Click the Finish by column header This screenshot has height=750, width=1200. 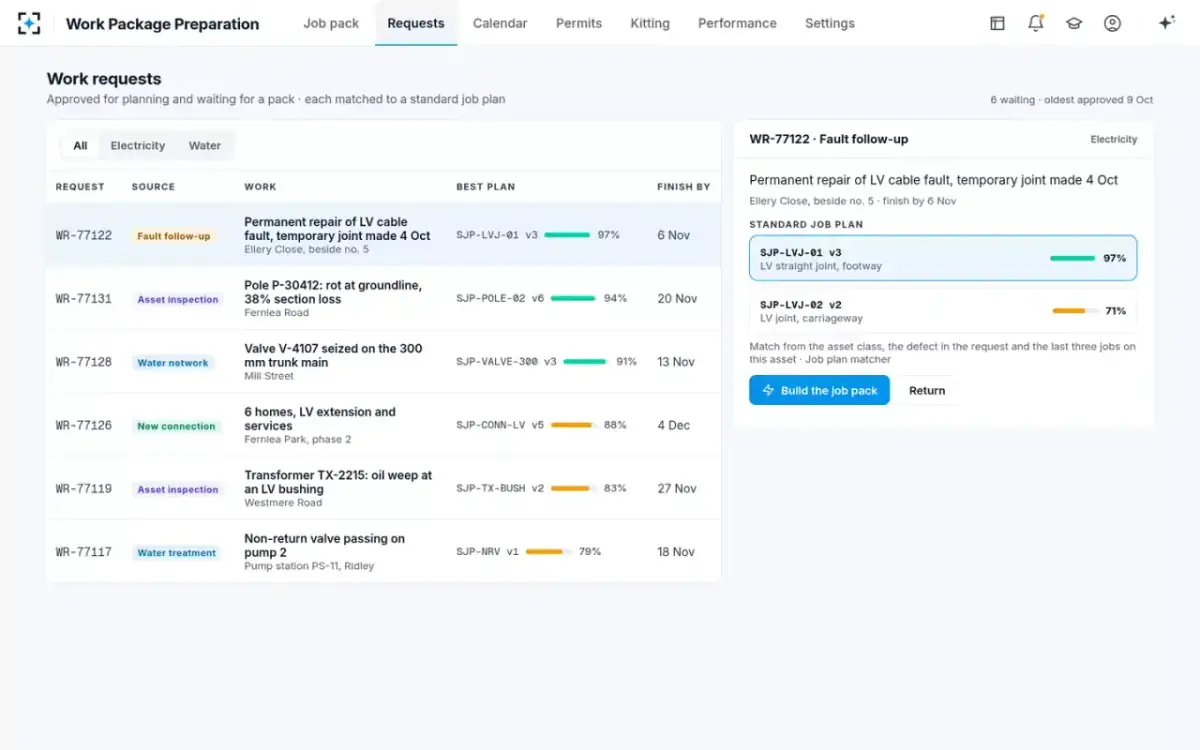(x=684, y=187)
